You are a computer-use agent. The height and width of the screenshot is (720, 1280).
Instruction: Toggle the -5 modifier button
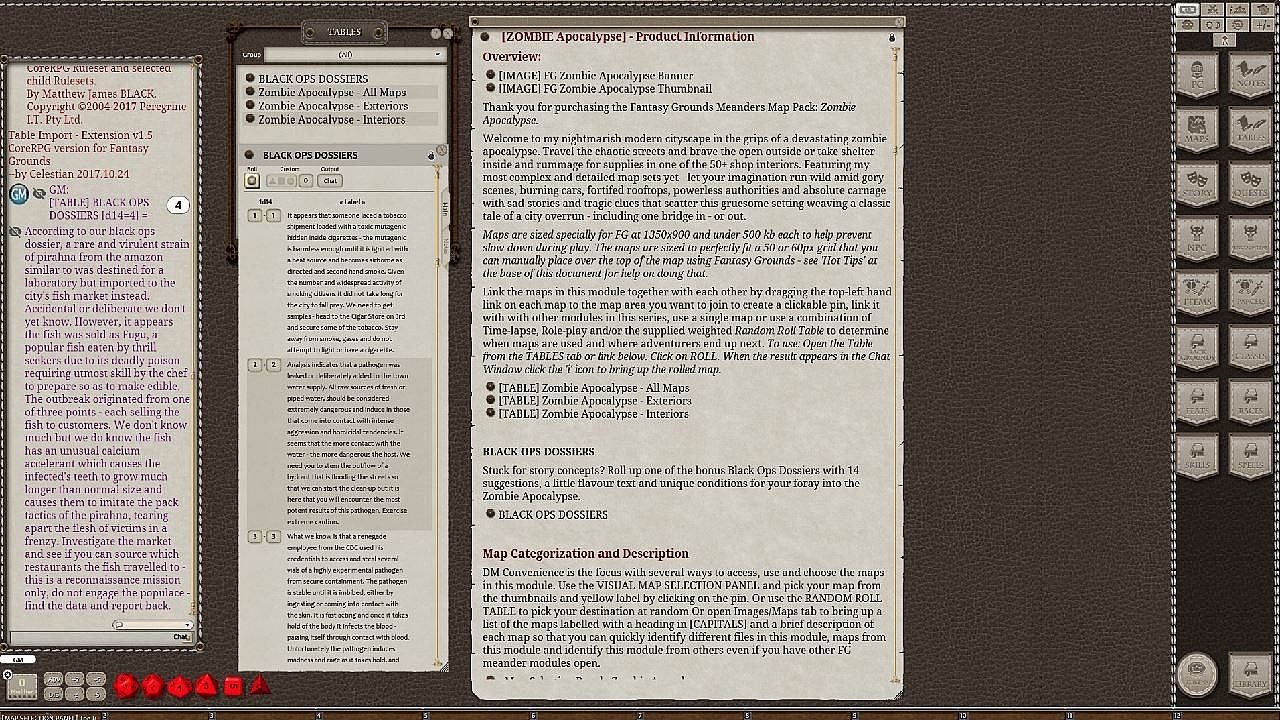point(95,694)
